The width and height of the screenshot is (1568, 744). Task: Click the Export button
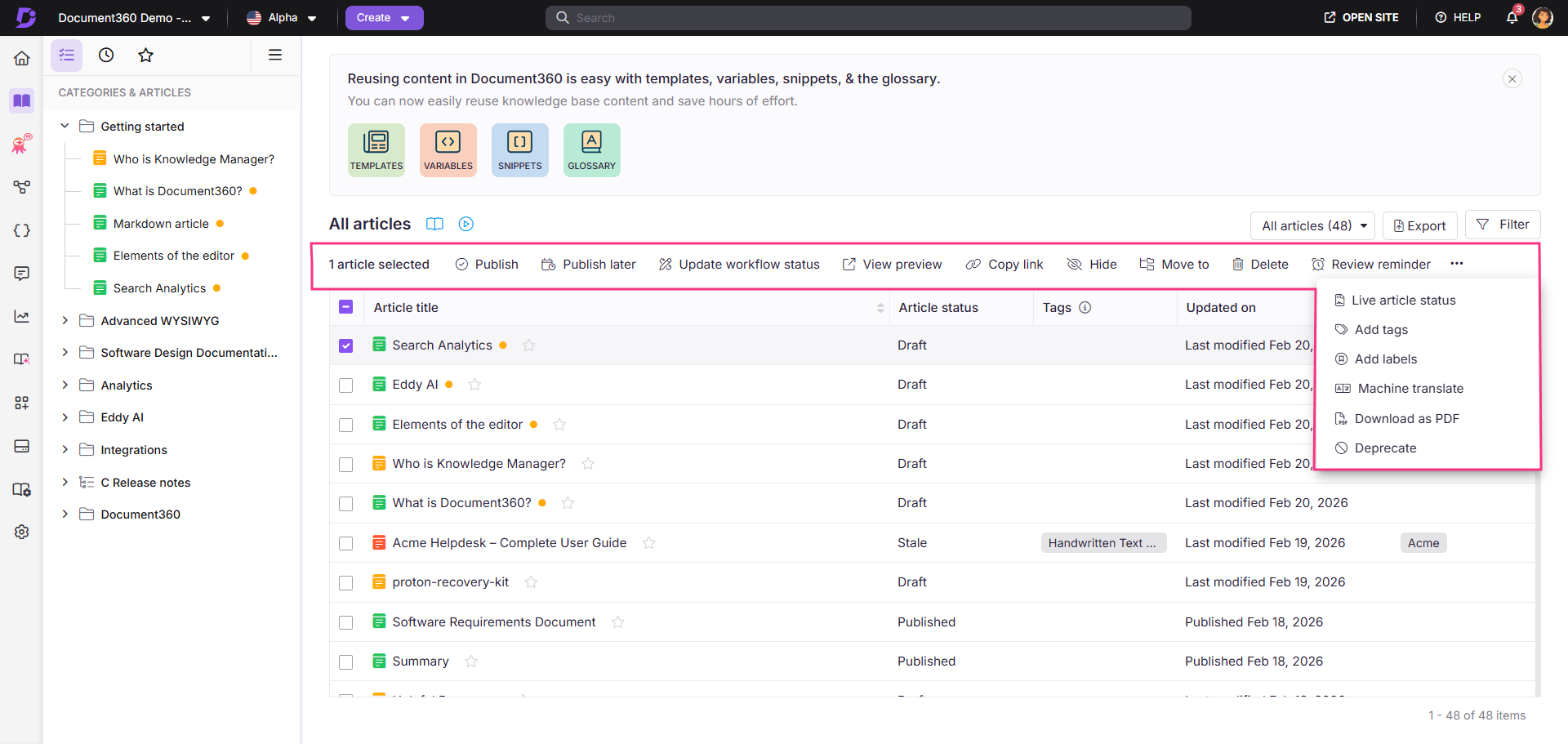pos(1419,225)
